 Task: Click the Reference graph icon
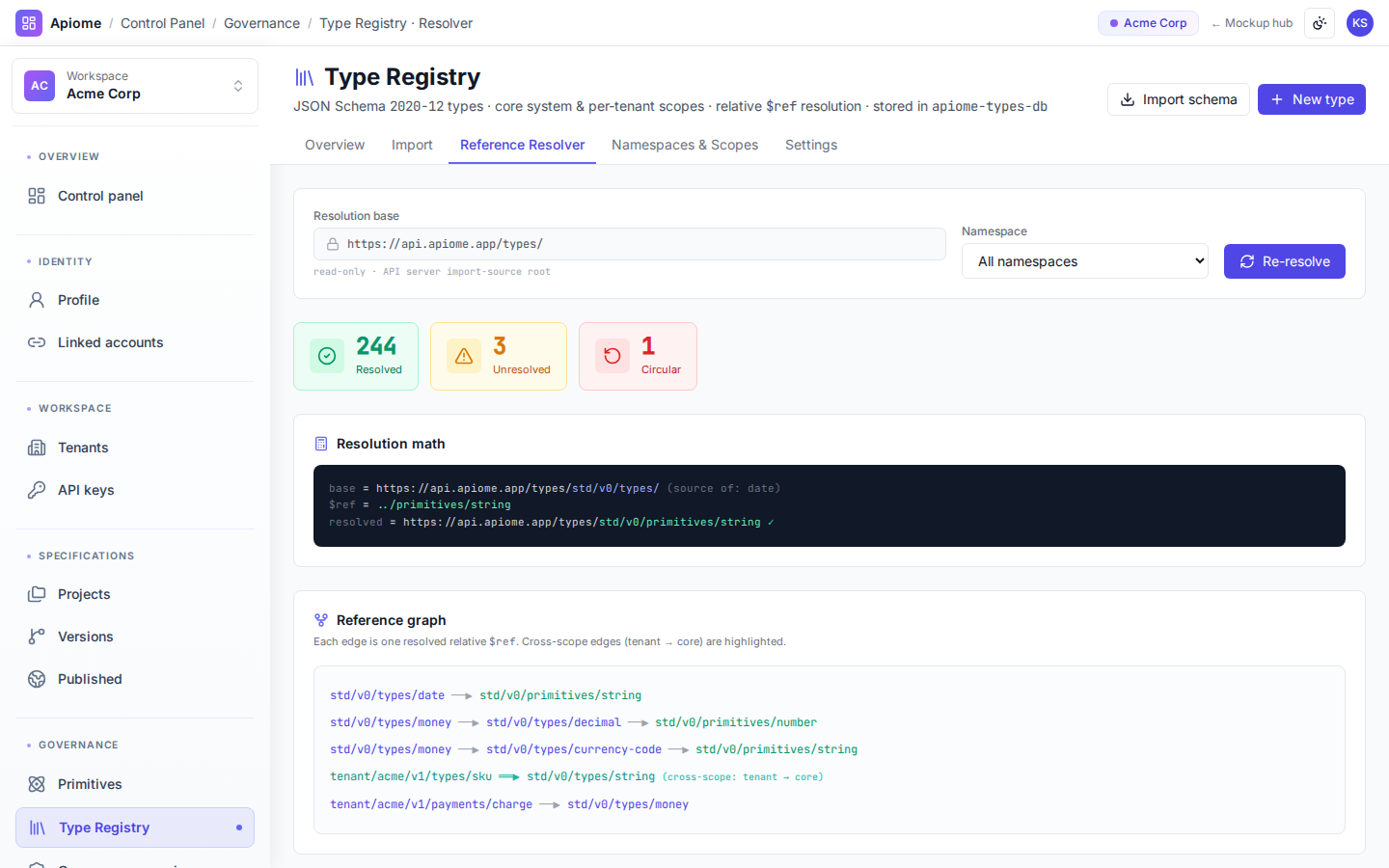321,620
